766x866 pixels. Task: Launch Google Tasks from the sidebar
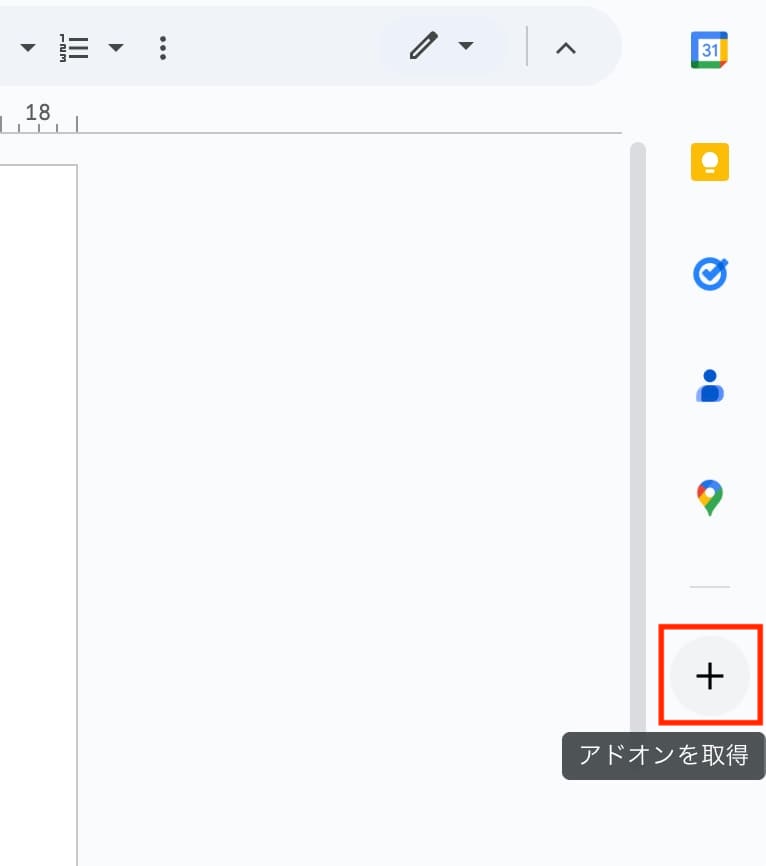coord(709,273)
